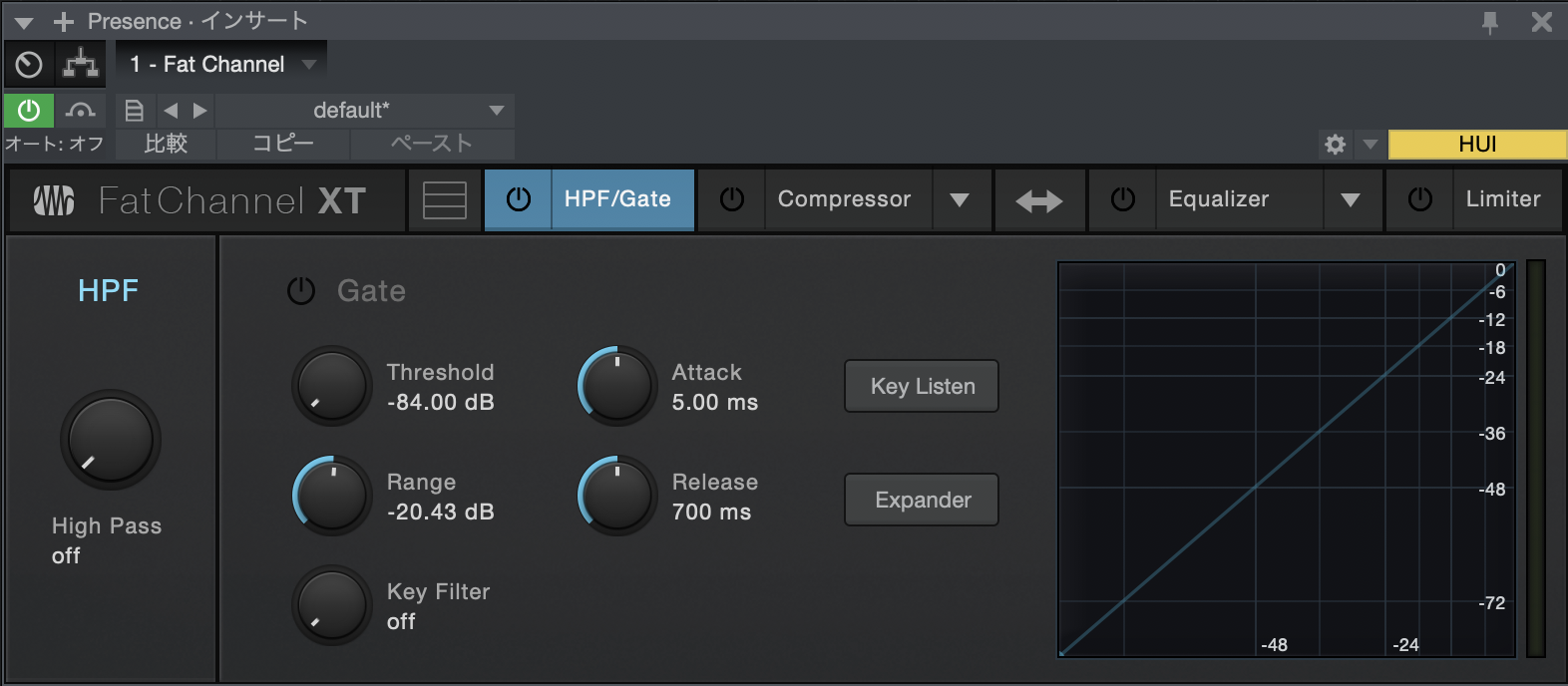Expand the Compressor model dropdown arrow
Viewport: 1568px width, 686px height.
tap(960, 200)
